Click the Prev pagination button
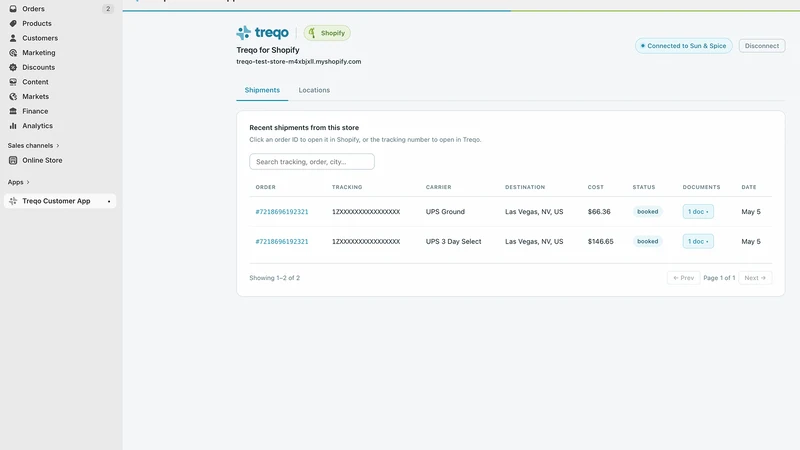 coord(684,278)
